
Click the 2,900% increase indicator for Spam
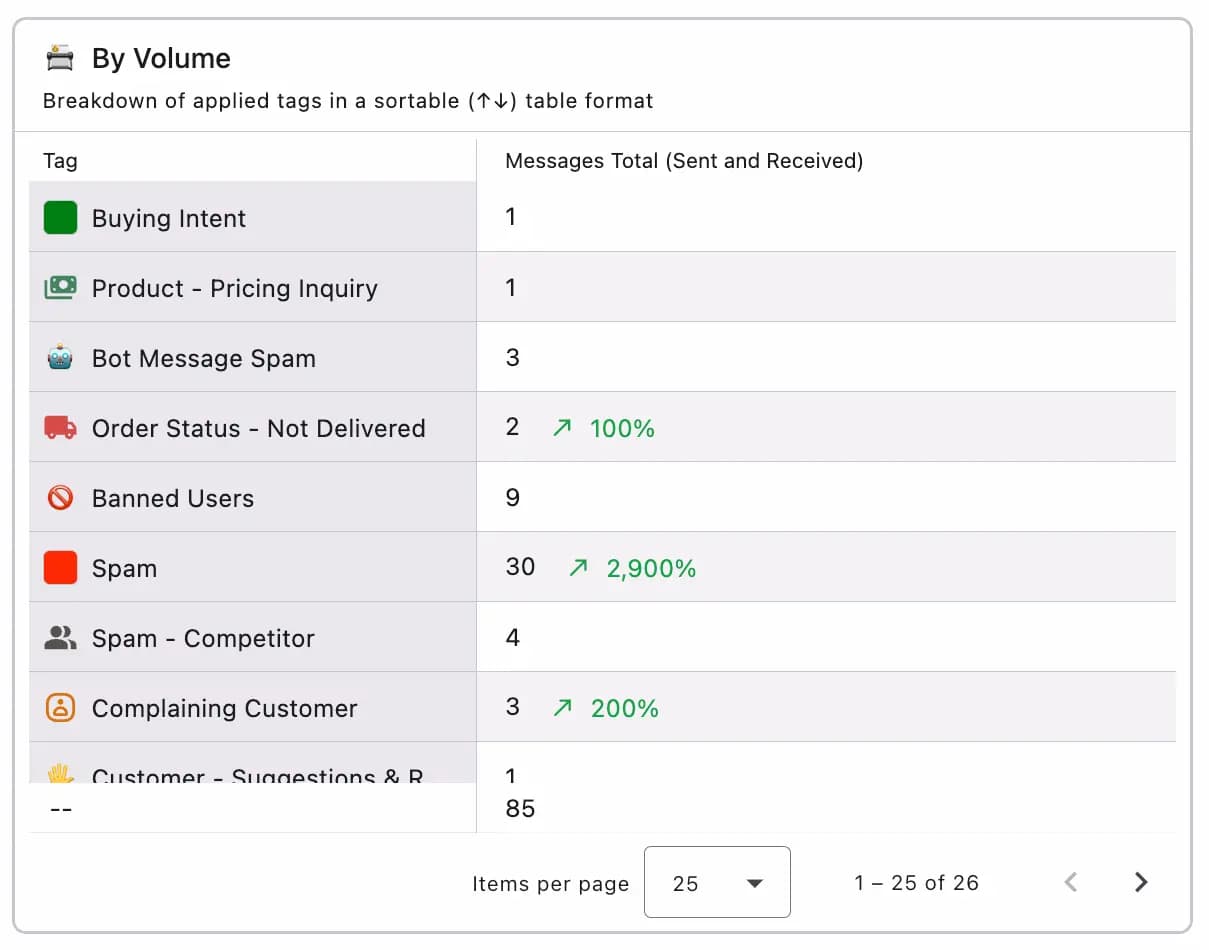[650, 568]
